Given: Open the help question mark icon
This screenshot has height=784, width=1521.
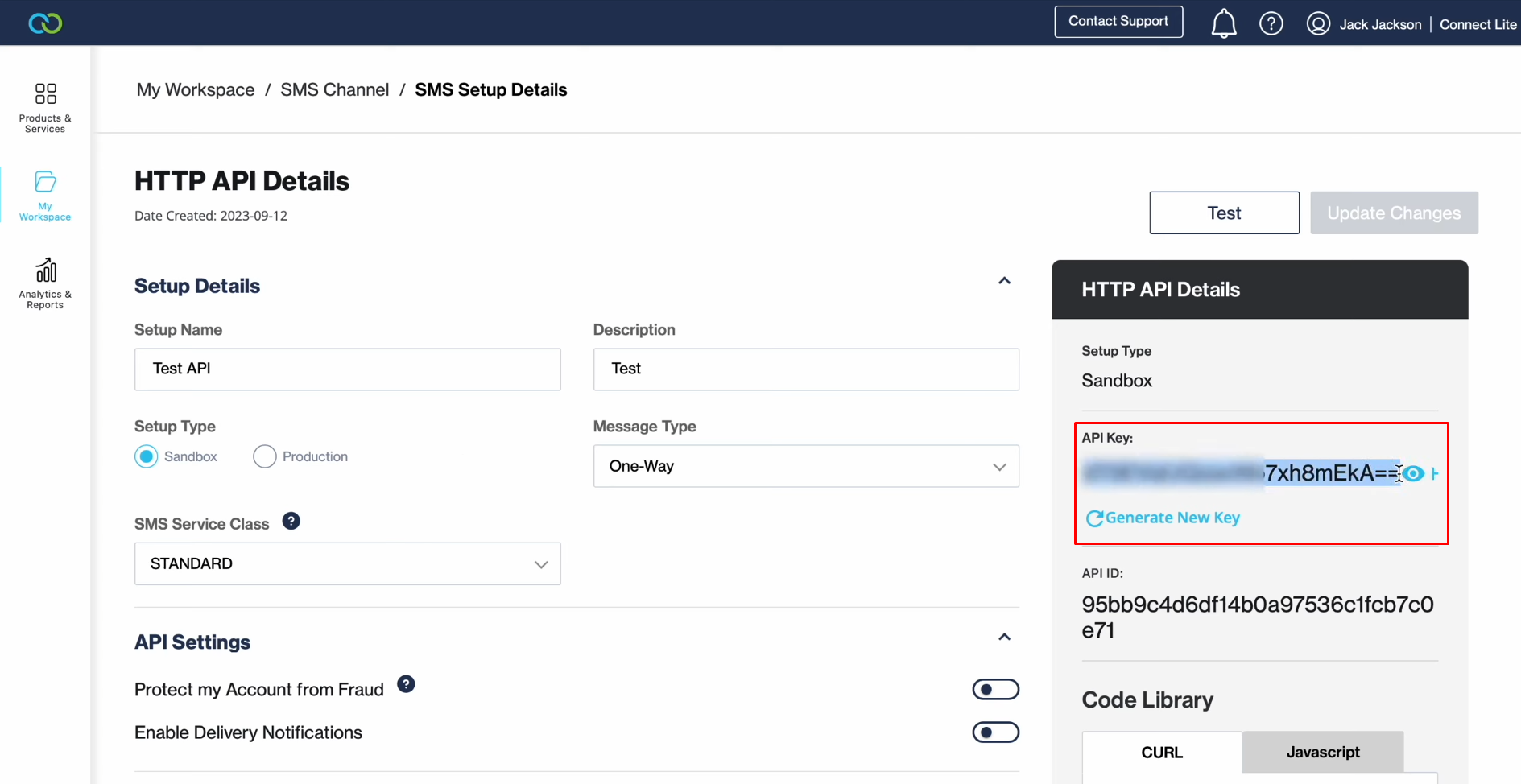Looking at the screenshot, I should click(x=1271, y=23).
